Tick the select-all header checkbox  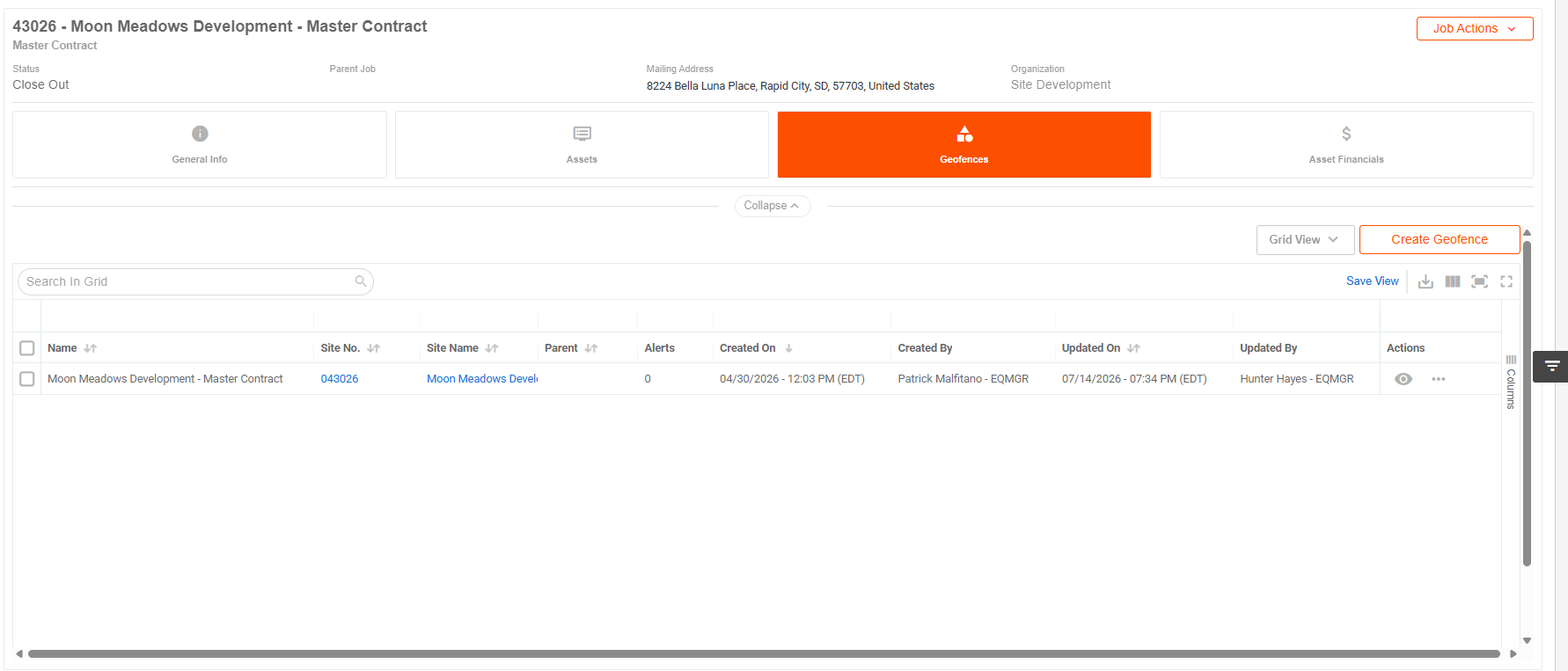pos(27,348)
